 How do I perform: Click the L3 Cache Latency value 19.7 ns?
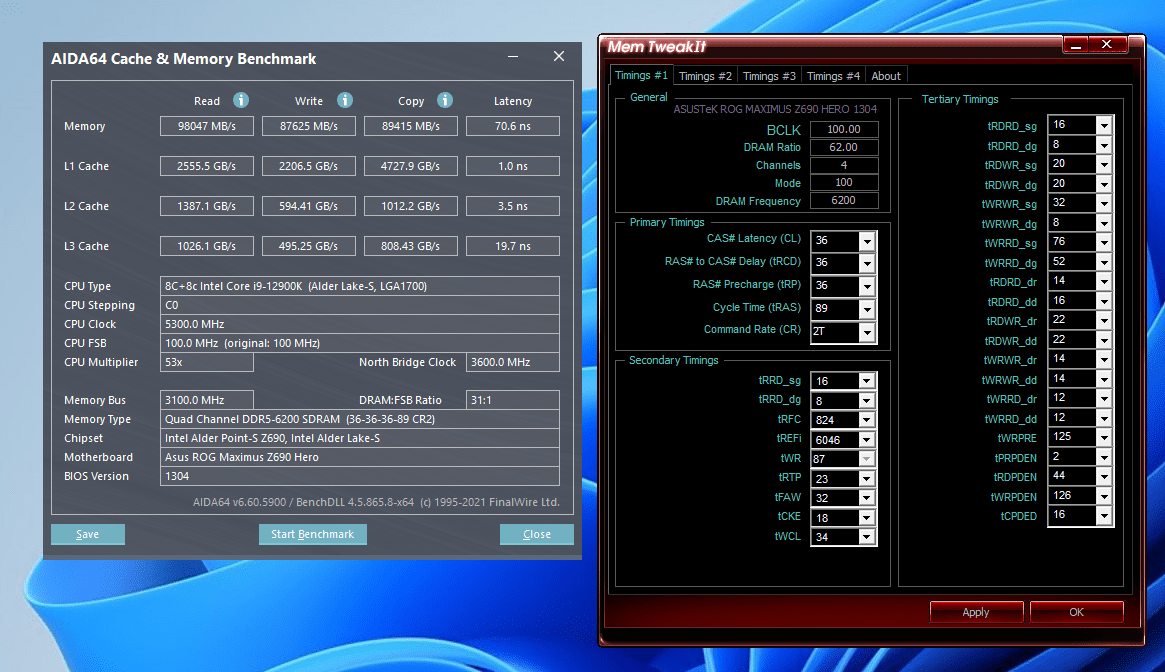[513, 246]
